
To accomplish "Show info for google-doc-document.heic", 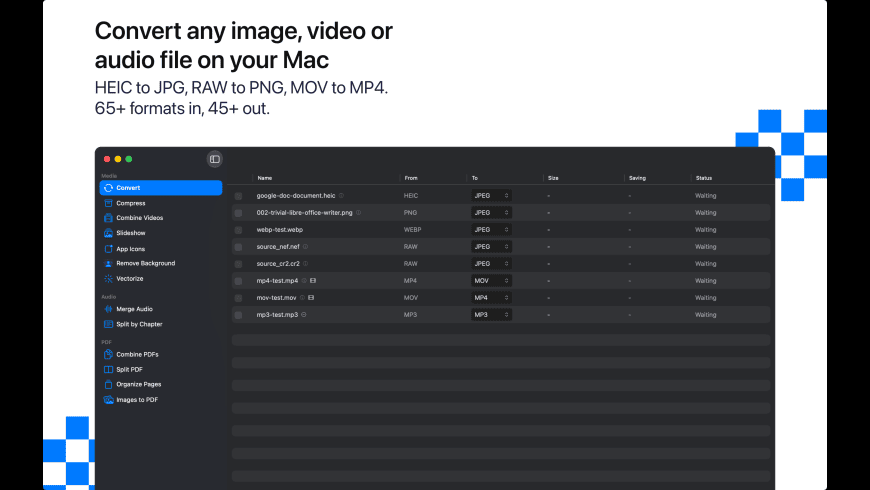I will click(341, 195).
